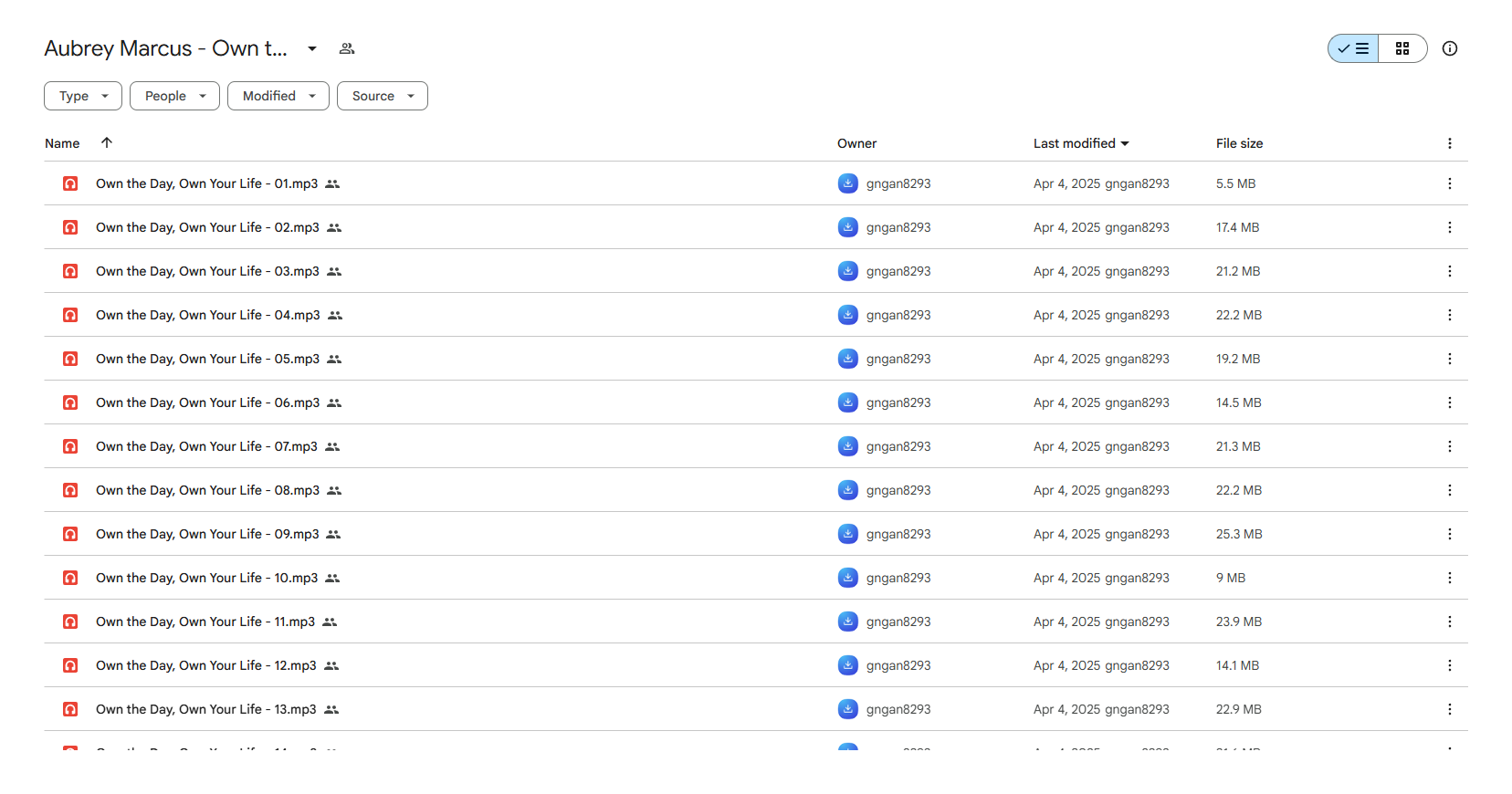The width and height of the screenshot is (1512, 794).
Task: Click the File size column header
Action: (1239, 143)
